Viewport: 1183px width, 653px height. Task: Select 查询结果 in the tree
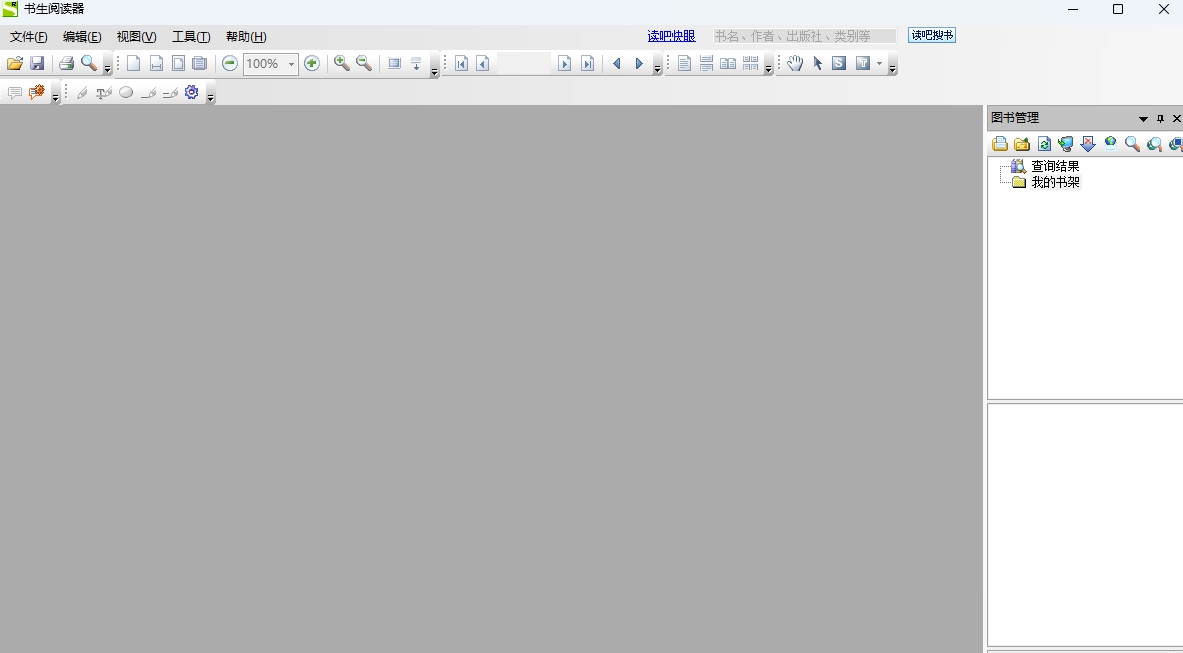pyautogui.click(x=1055, y=166)
